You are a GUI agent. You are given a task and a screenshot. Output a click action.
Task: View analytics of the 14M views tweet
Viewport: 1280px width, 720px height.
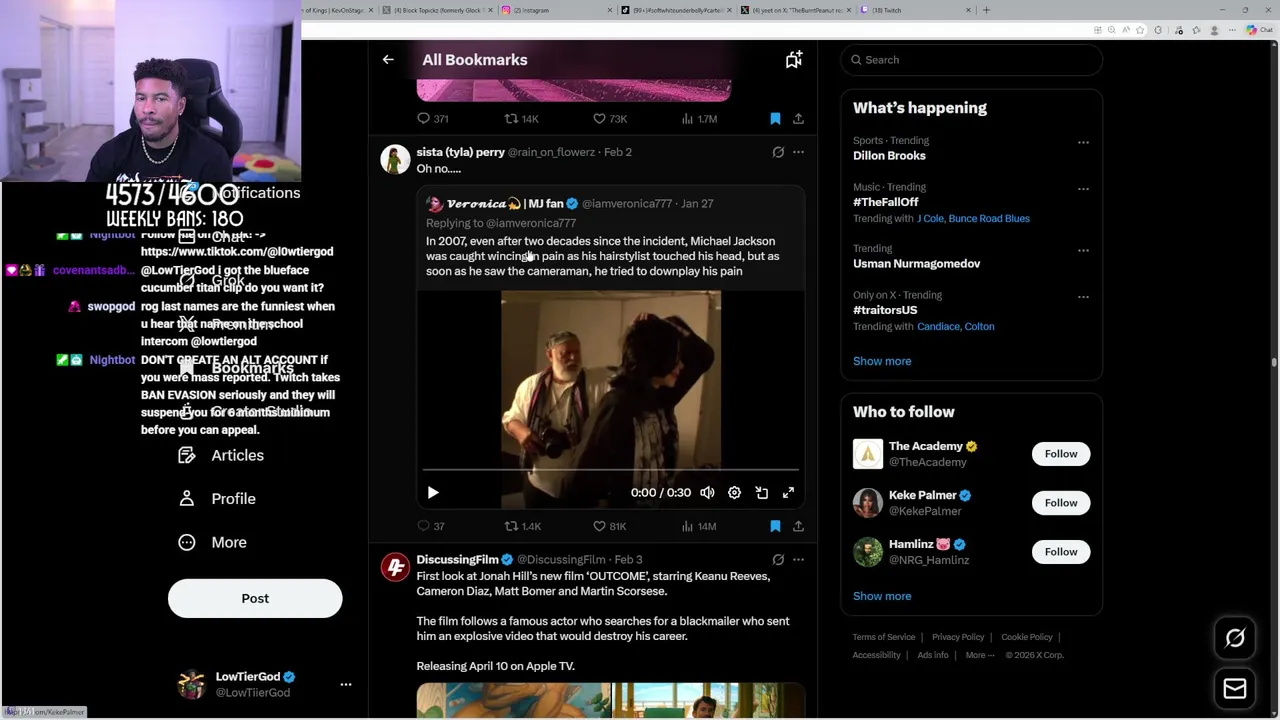697,526
